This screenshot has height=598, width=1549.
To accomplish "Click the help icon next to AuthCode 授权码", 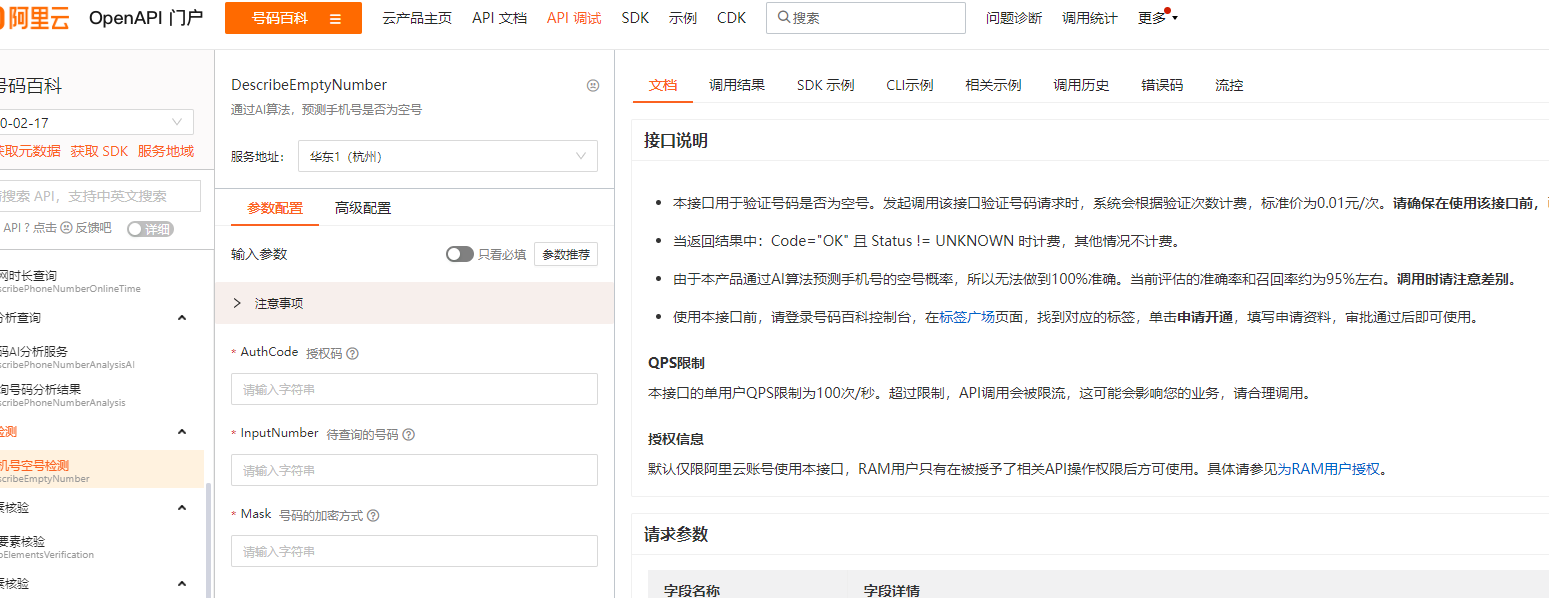I will click(x=352, y=353).
